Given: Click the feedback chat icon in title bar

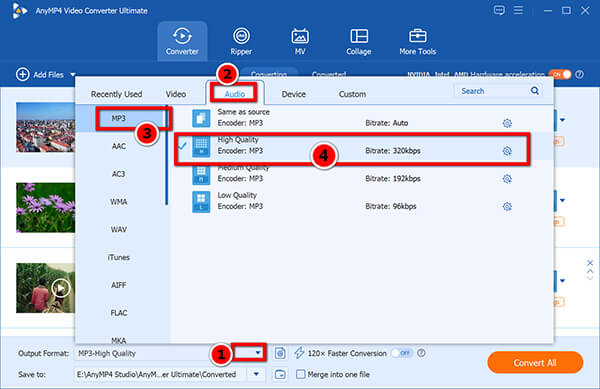Looking at the screenshot, I should (499, 10).
